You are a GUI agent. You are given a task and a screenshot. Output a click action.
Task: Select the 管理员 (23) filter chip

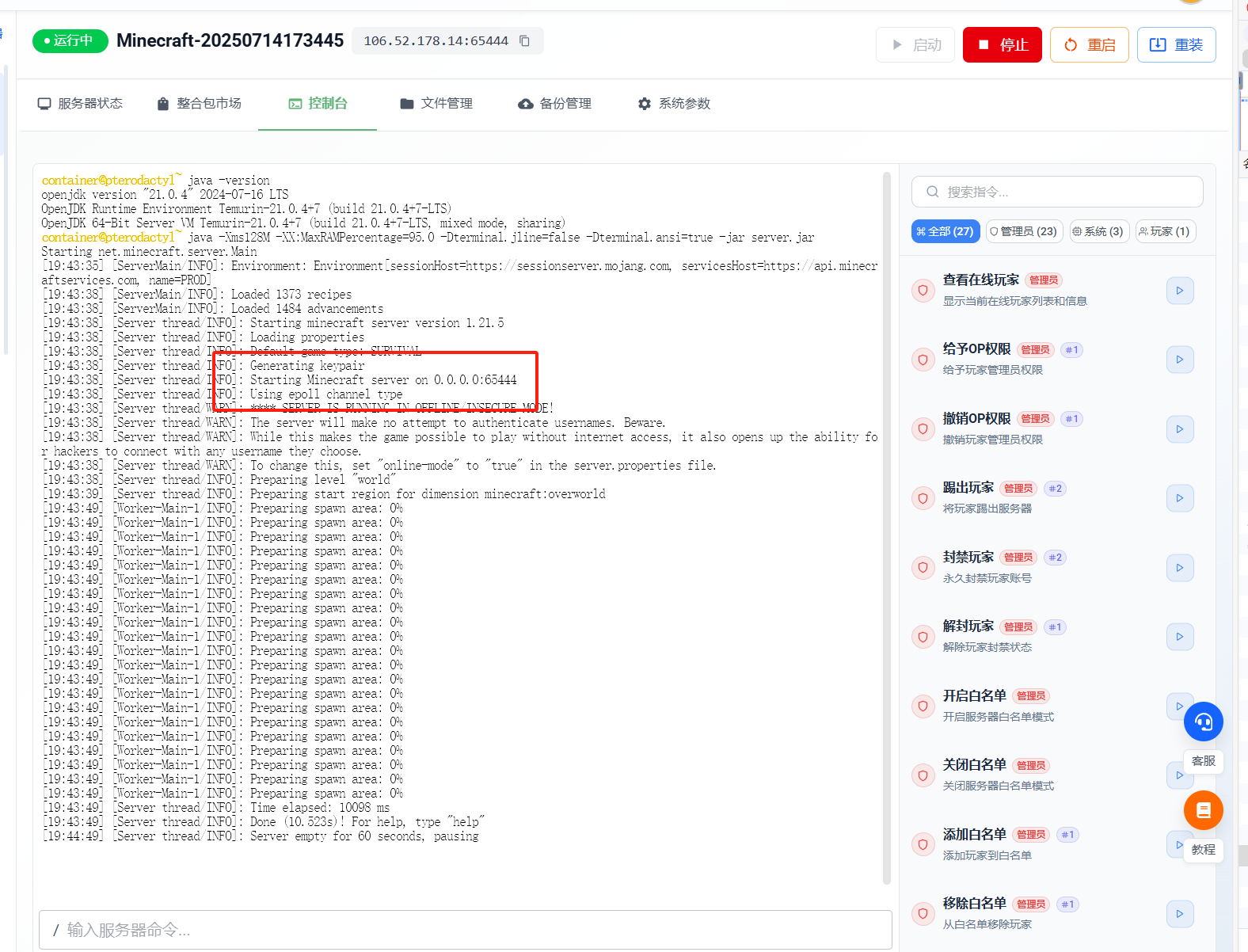coord(1023,231)
